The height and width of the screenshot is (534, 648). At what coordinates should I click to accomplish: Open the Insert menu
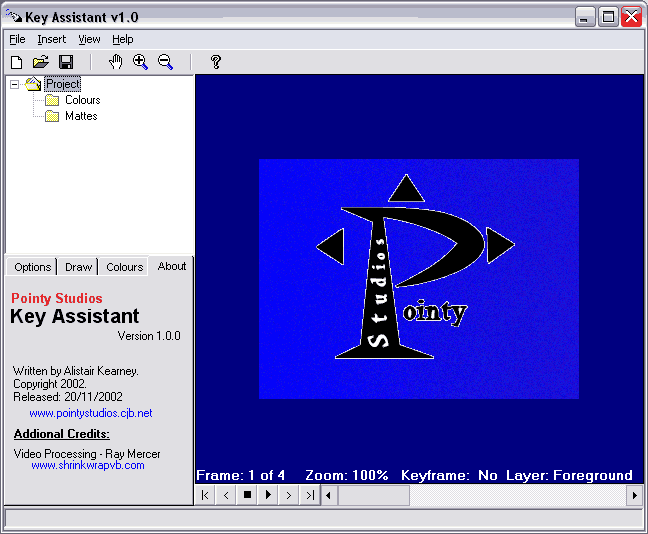[x=52, y=40]
